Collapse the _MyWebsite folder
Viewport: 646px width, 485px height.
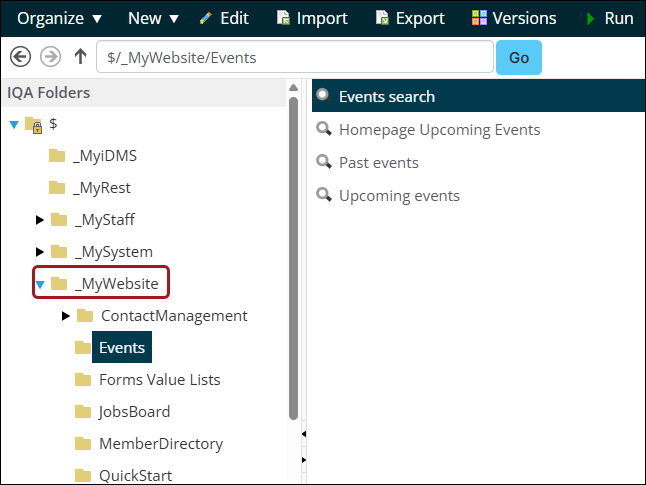point(40,285)
